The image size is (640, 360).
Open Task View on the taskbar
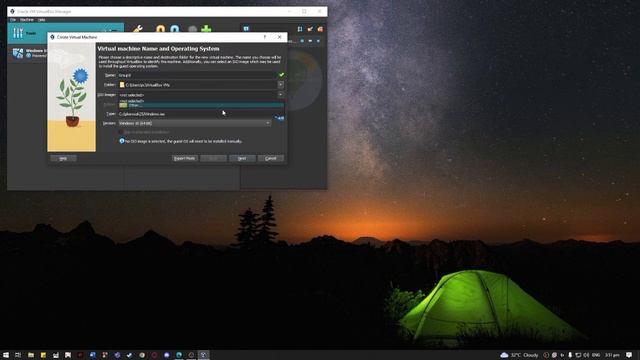point(18,355)
